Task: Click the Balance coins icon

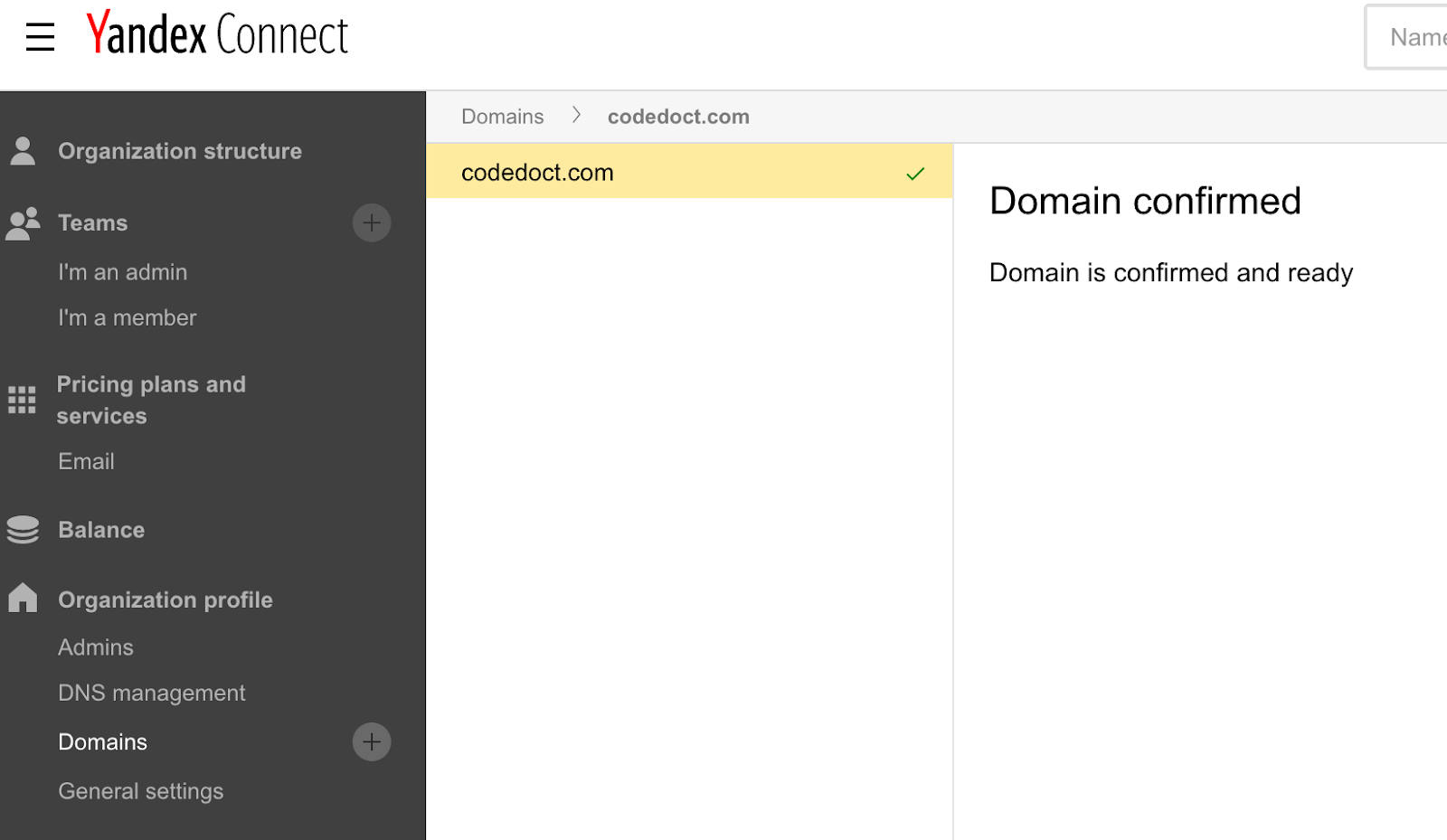Action: (22, 529)
